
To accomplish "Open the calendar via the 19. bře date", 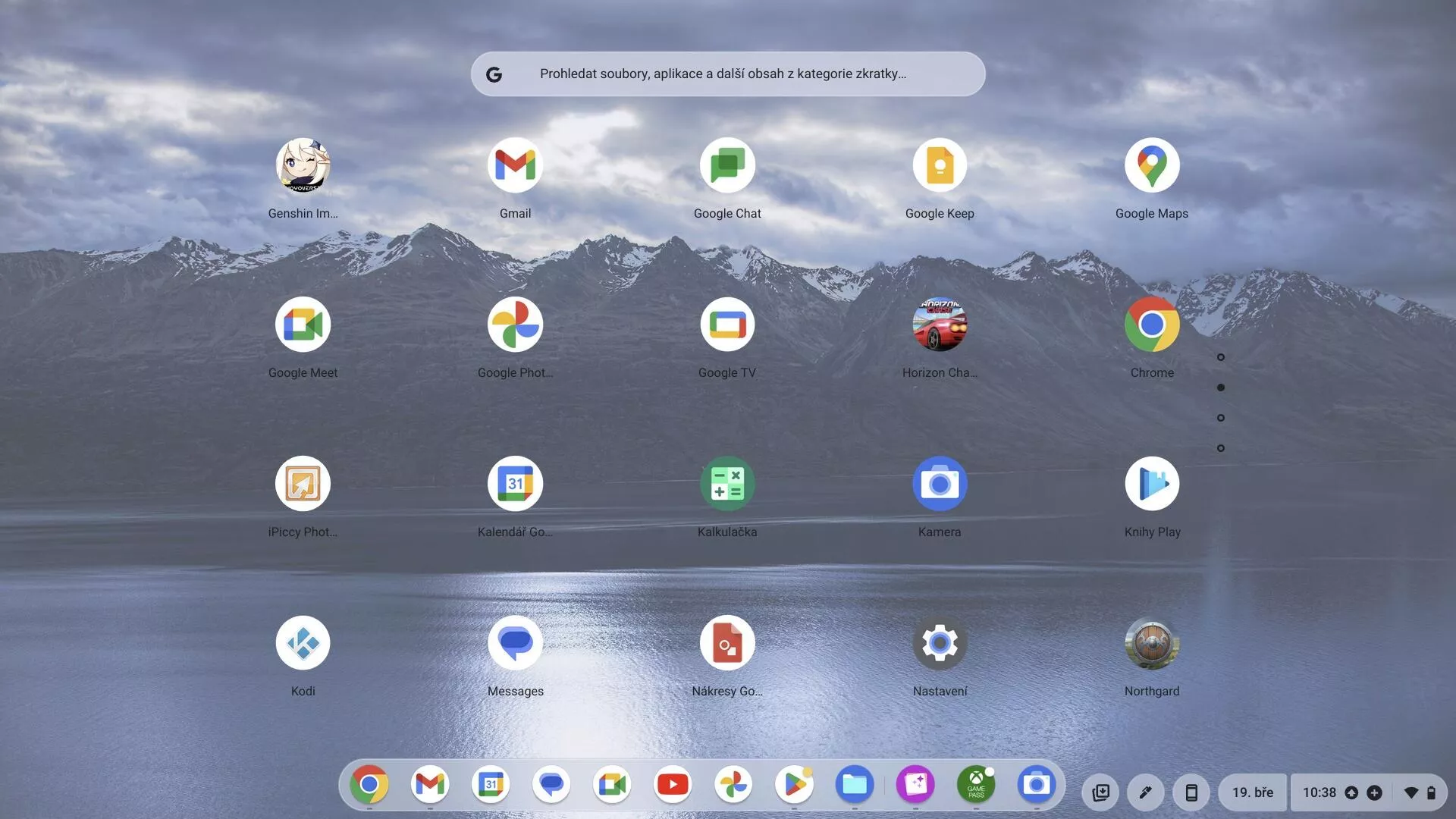I will pyautogui.click(x=1253, y=792).
